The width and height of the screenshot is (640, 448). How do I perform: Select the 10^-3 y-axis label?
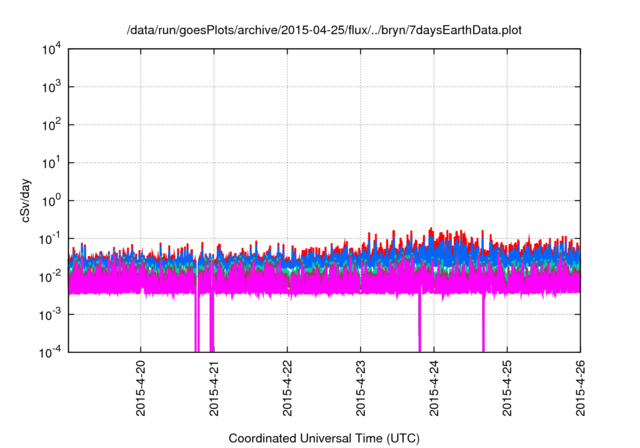50,315
